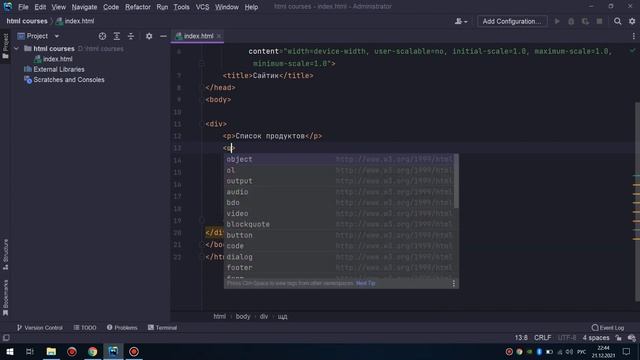This screenshot has width=640, height=360.
Task: Choose code from autocomplete list
Action: pyautogui.click(x=339, y=246)
